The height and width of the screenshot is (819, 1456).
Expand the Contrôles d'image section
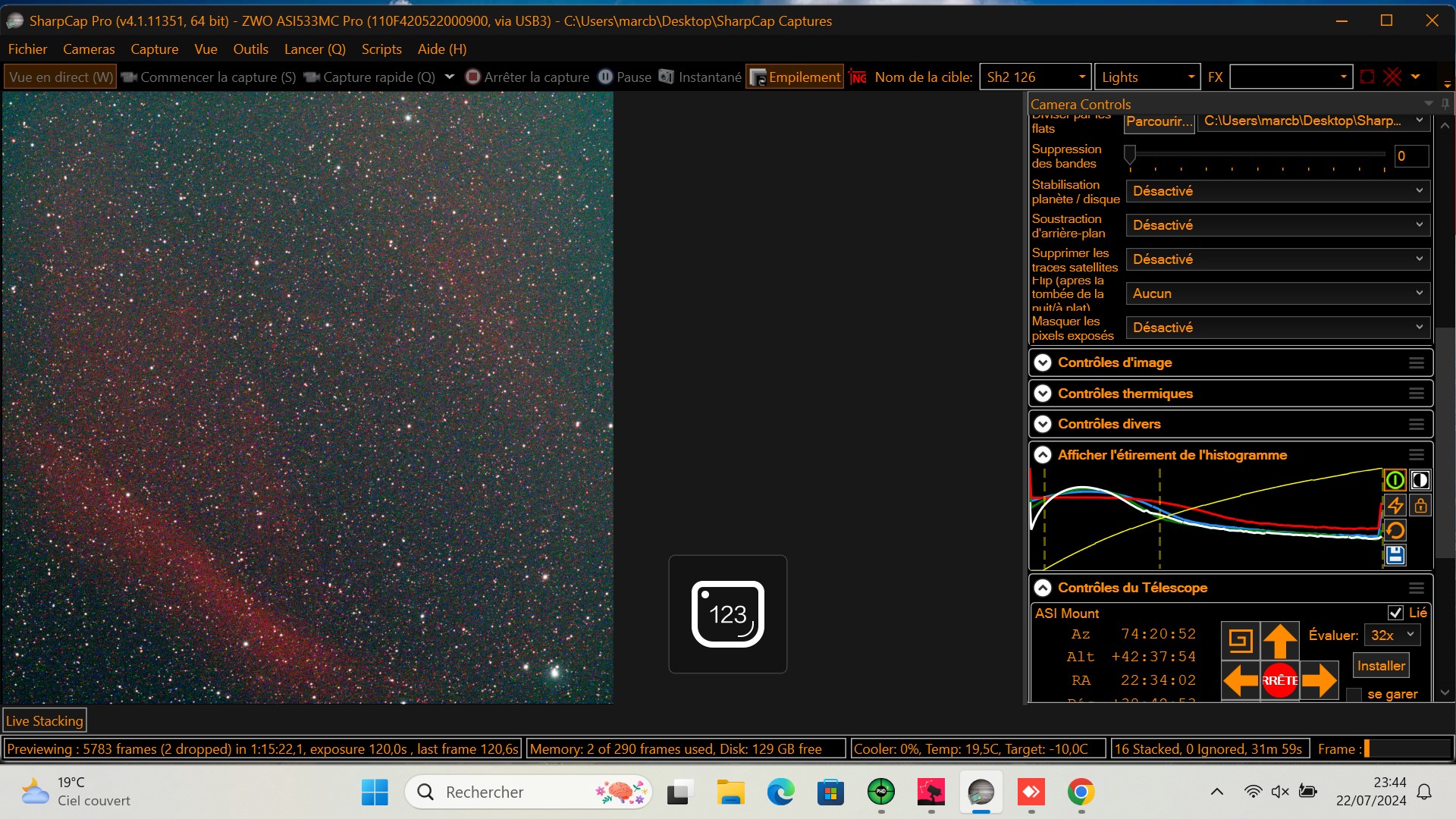(1043, 362)
